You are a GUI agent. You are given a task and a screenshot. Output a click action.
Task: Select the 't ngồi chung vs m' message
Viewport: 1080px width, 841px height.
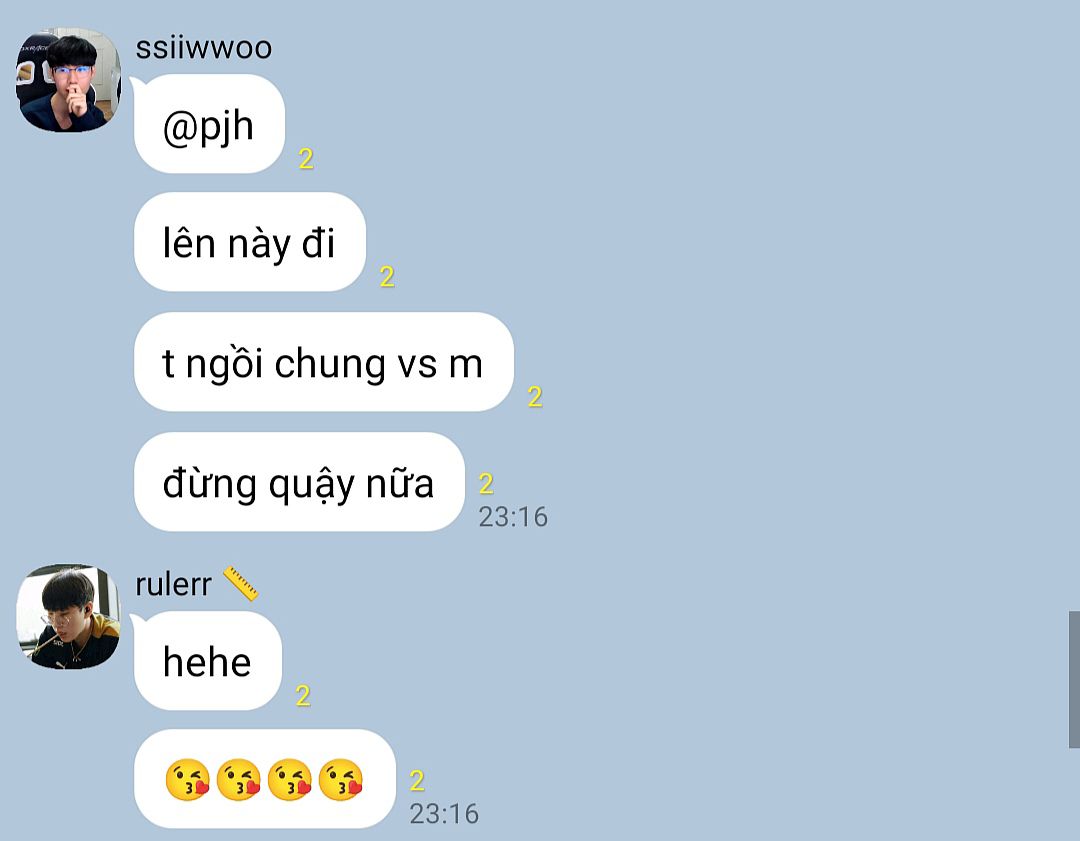[x=324, y=362]
